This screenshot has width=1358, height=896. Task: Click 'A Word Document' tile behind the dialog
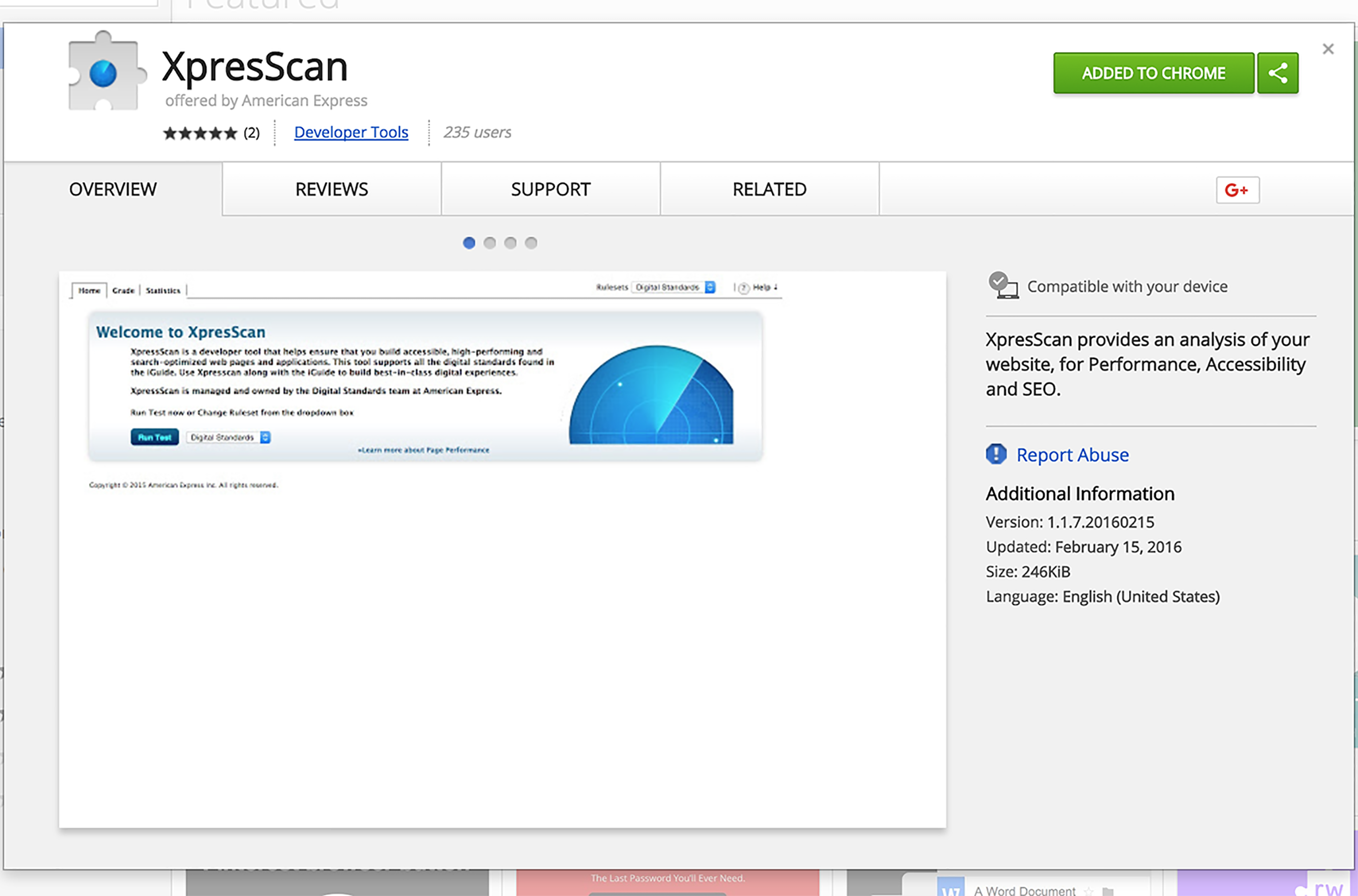pyautogui.click(x=1024, y=890)
